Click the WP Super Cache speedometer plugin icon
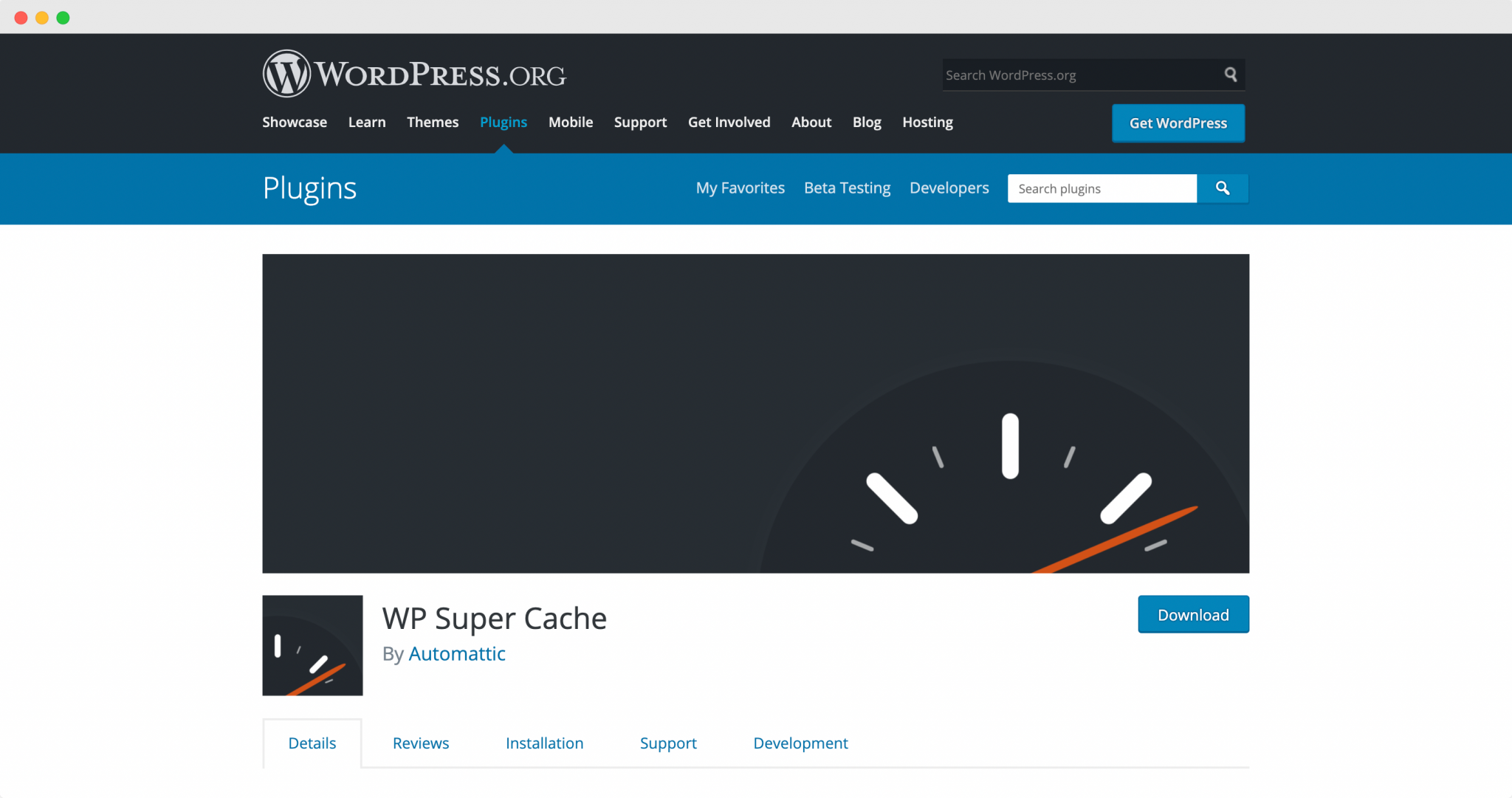 [x=312, y=645]
